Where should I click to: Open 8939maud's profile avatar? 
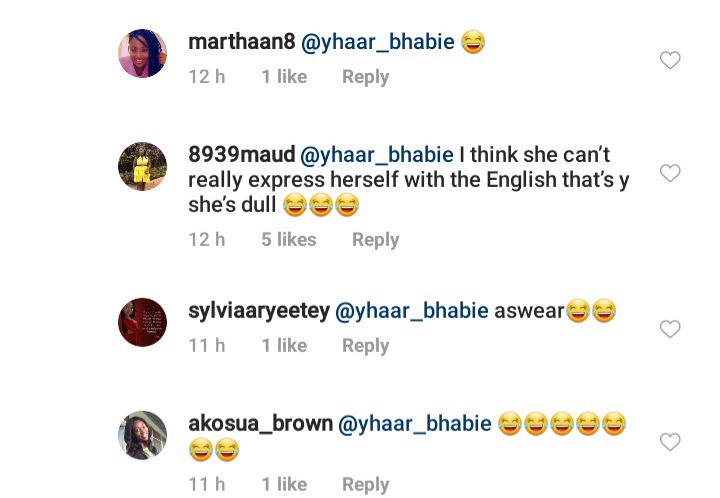(142, 166)
